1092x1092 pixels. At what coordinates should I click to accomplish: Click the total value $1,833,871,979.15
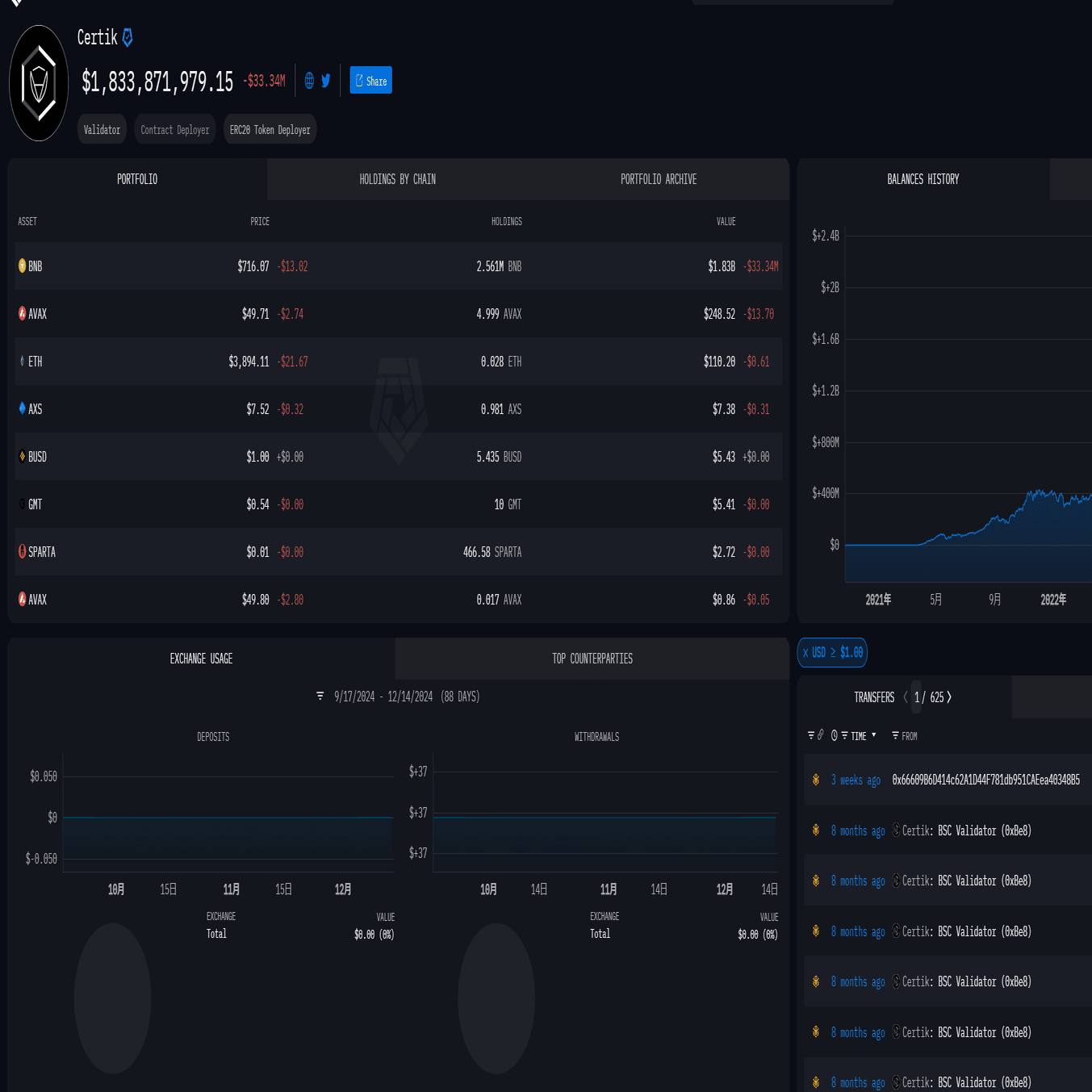[157, 82]
